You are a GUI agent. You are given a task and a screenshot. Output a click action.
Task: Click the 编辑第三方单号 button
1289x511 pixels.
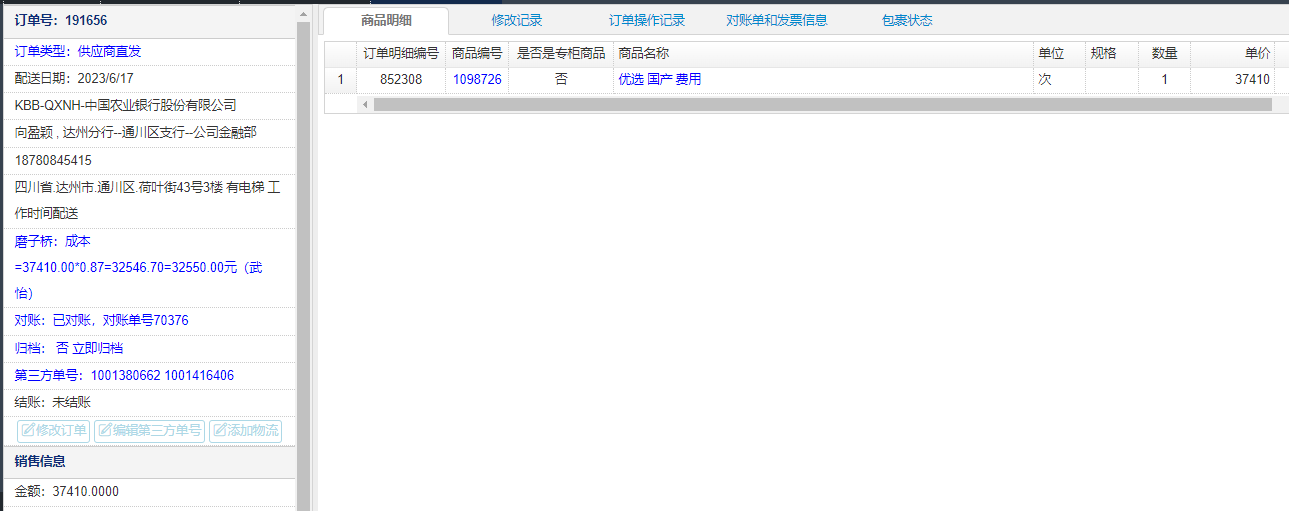(149, 431)
